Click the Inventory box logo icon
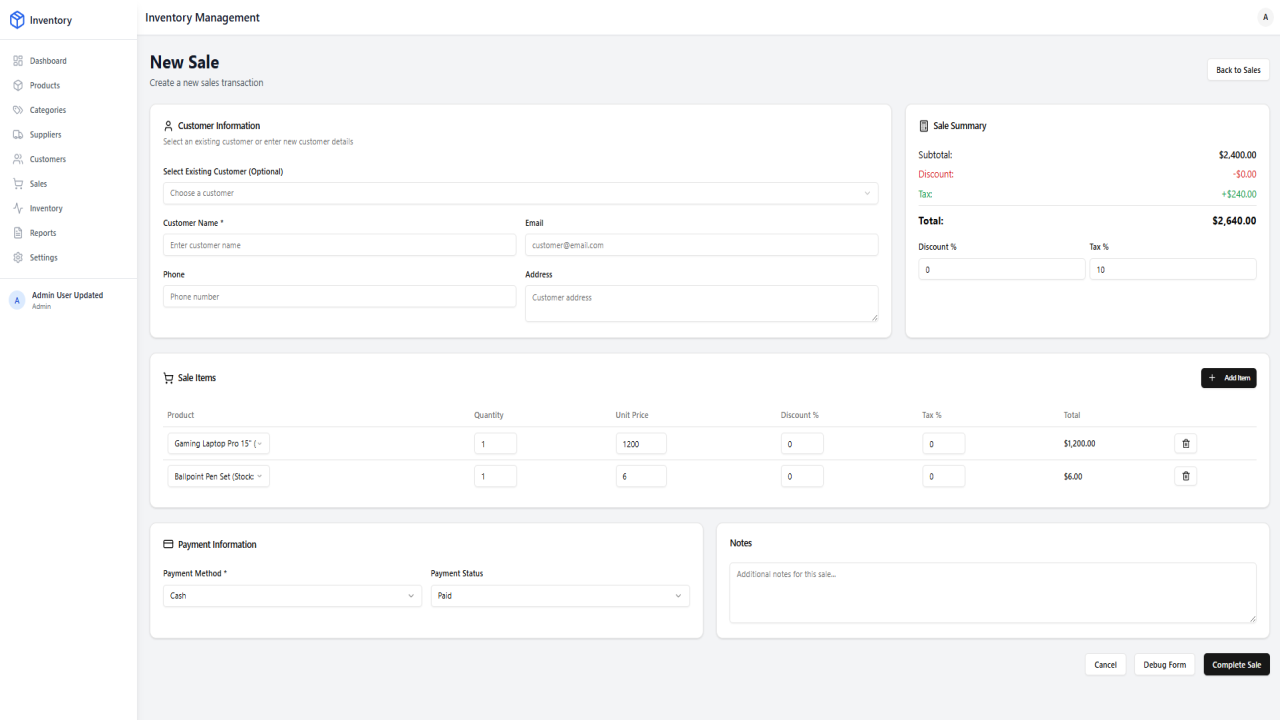 [x=17, y=20]
